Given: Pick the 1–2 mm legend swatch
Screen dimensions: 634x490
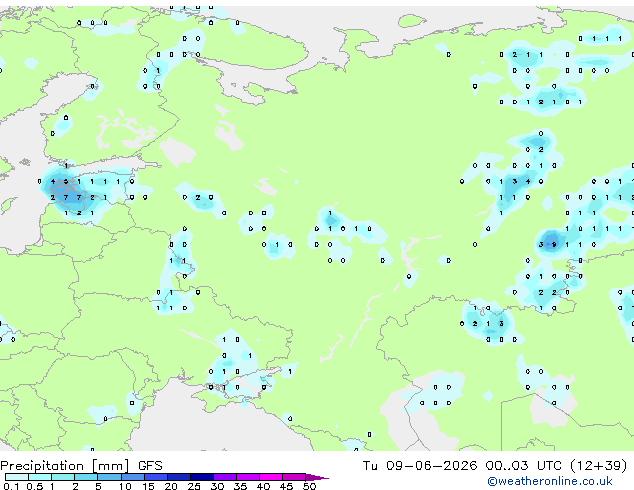Looking at the screenshot, I should pos(63,477).
